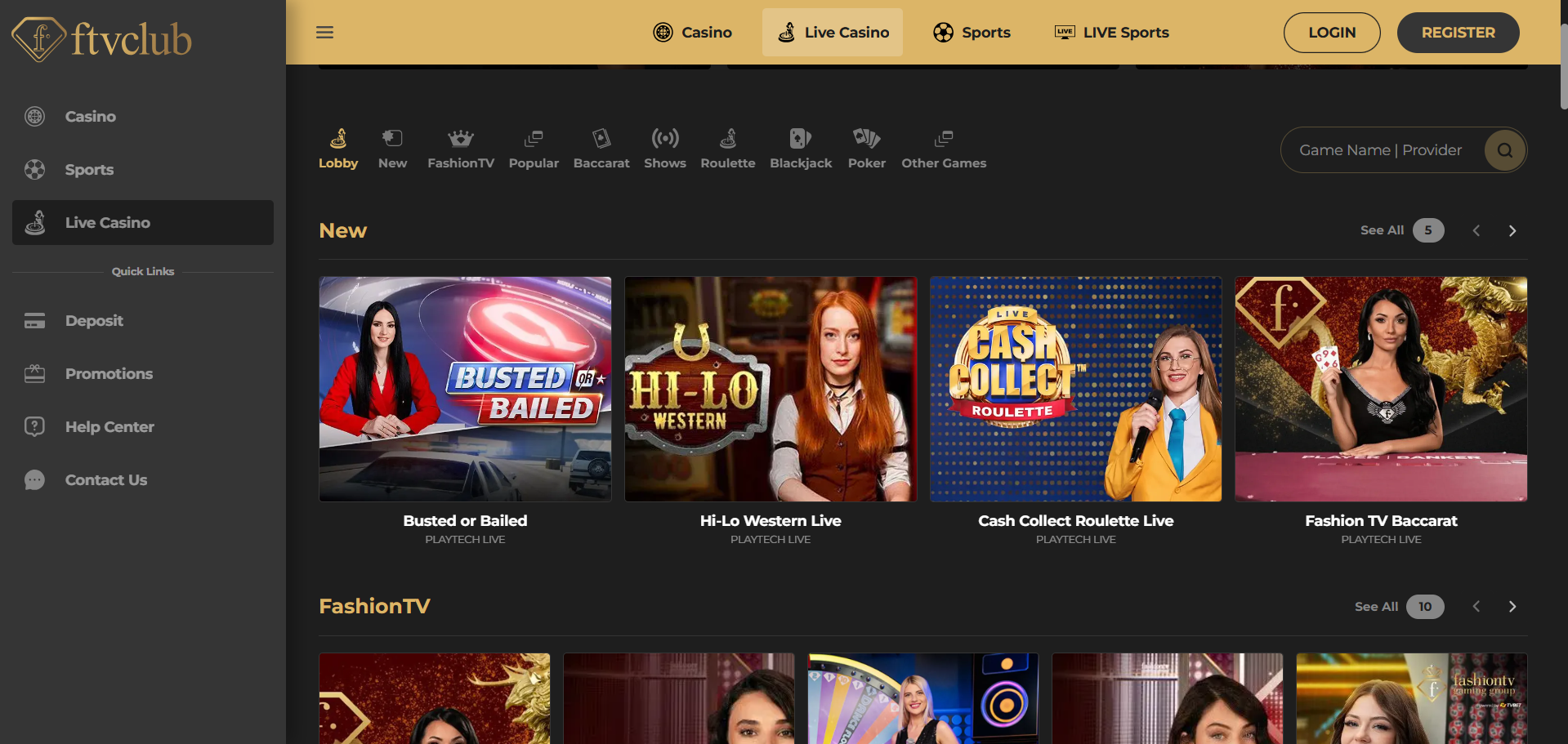Open the LIVE Sports section
The height and width of the screenshot is (744, 1568).
tap(1110, 32)
